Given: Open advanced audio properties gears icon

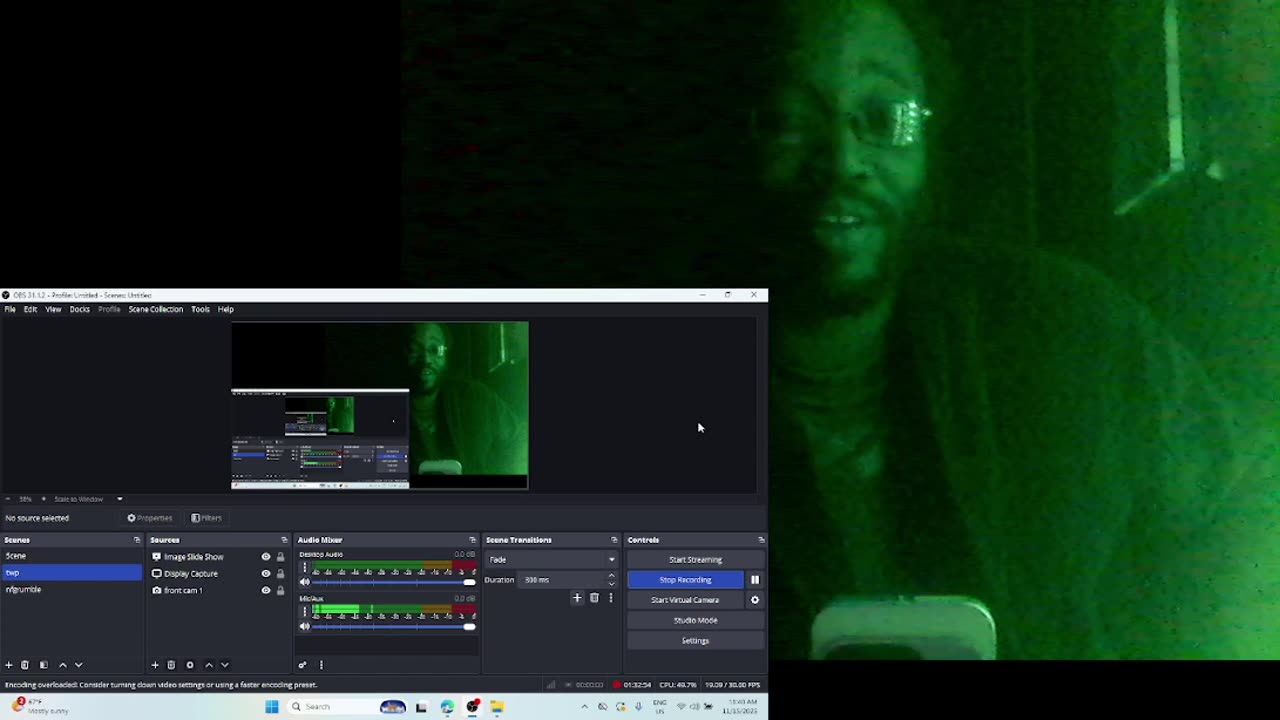Looking at the screenshot, I should tap(302, 665).
